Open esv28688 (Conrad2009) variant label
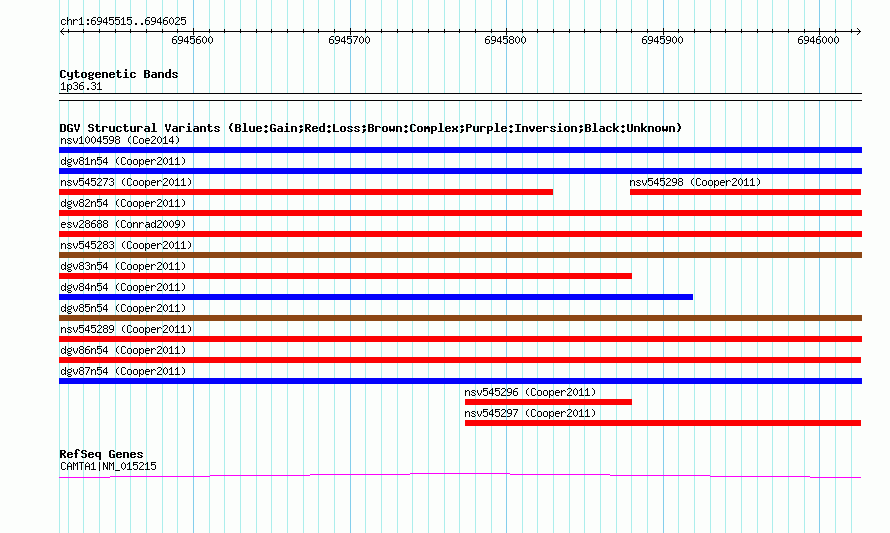This screenshot has width=890, height=533. [x=123, y=224]
